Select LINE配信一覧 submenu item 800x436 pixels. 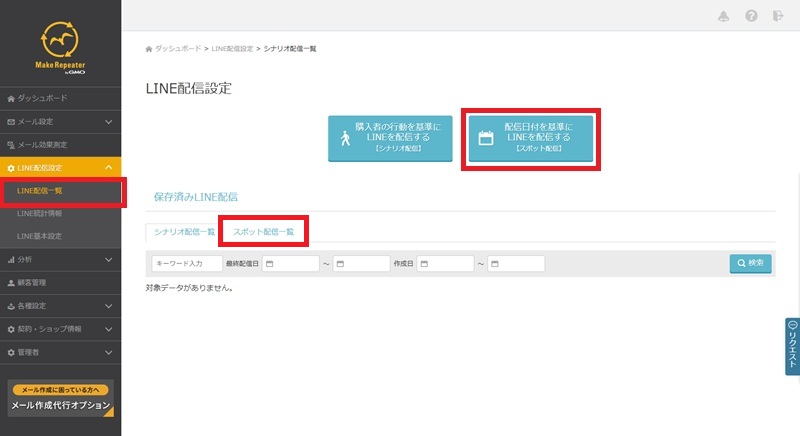[61, 191]
